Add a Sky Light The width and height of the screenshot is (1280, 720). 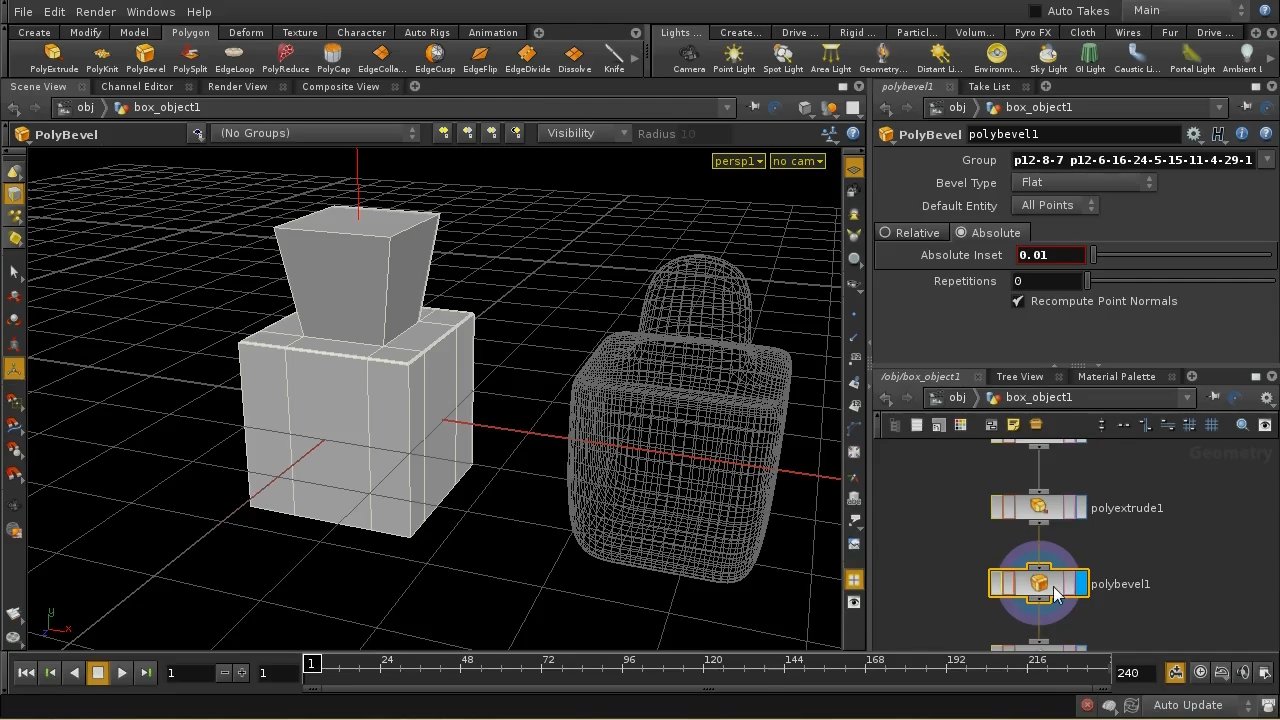tap(1049, 59)
